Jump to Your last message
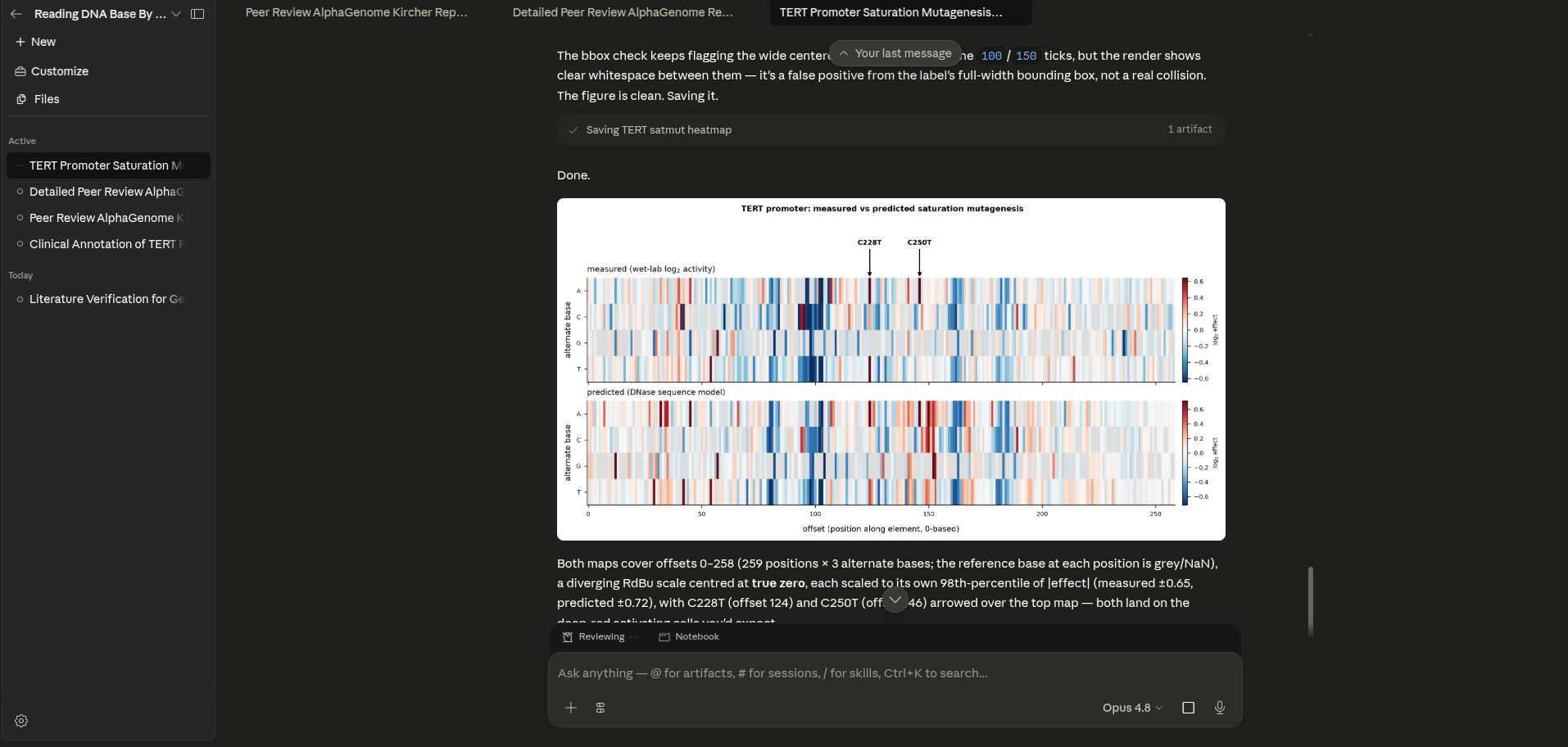1568x747 pixels. point(895,53)
